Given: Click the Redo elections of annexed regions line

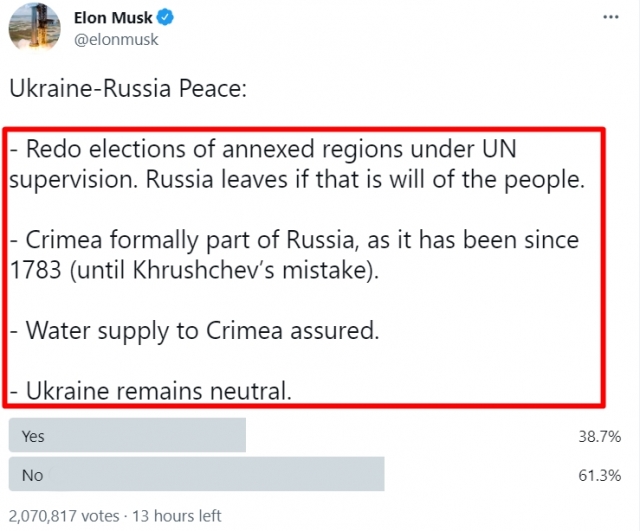Looking at the screenshot, I should pos(263,149).
